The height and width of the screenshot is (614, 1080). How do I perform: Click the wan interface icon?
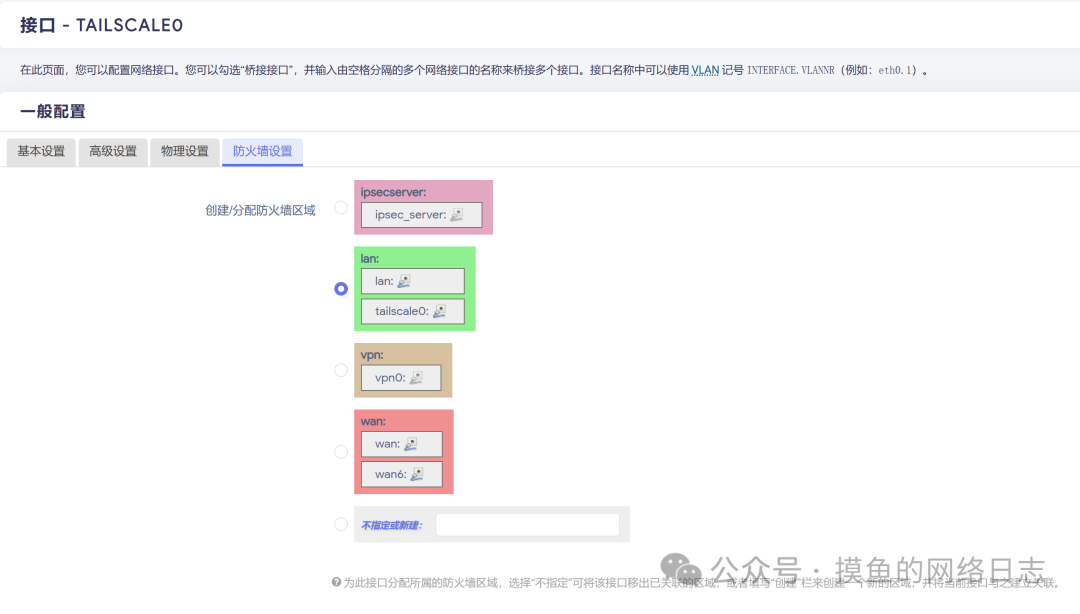point(411,444)
